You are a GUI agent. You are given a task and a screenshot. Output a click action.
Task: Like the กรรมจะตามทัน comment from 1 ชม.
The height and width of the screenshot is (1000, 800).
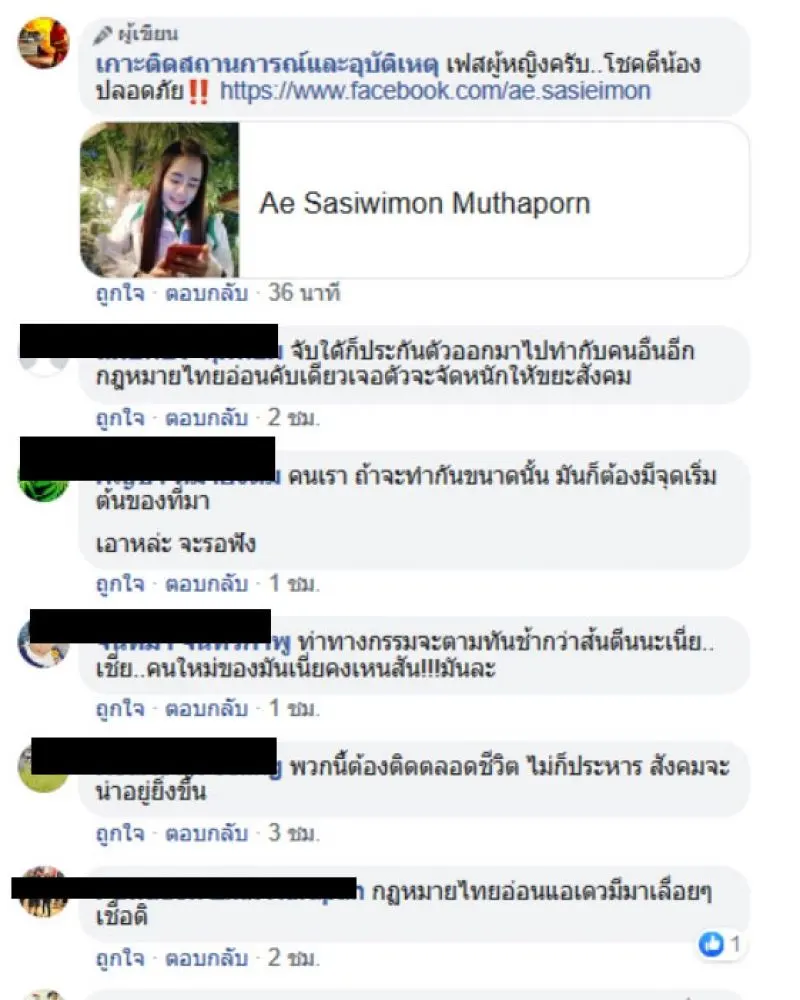click(x=120, y=708)
